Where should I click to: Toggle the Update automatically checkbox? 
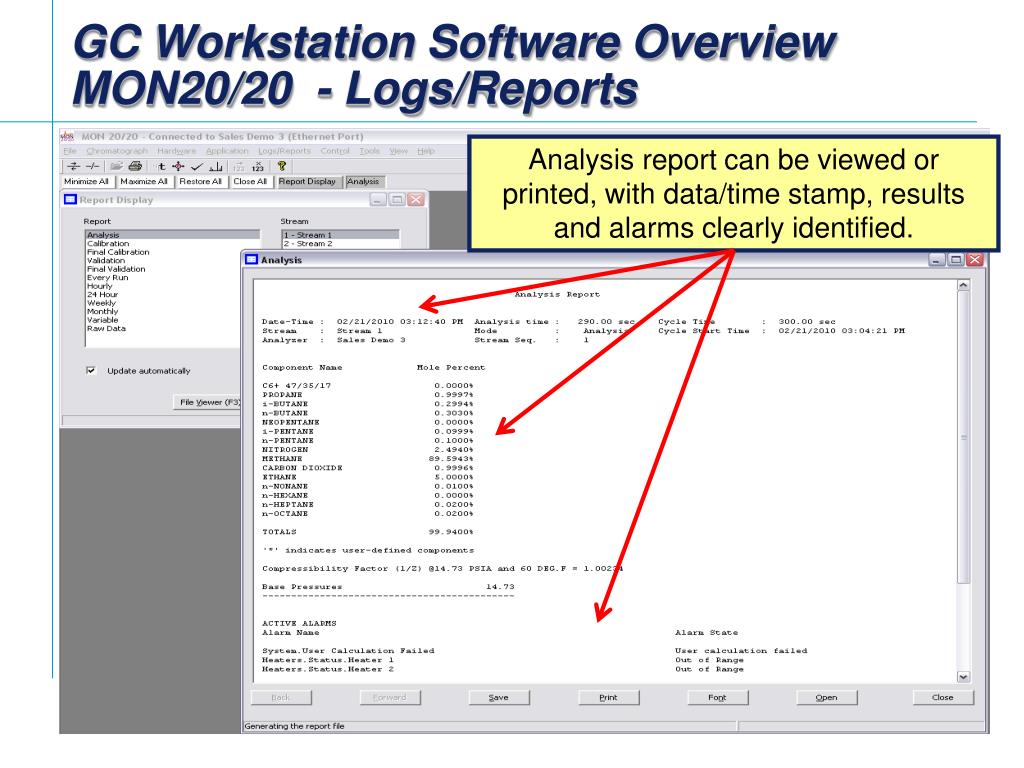[x=91, y=370]
